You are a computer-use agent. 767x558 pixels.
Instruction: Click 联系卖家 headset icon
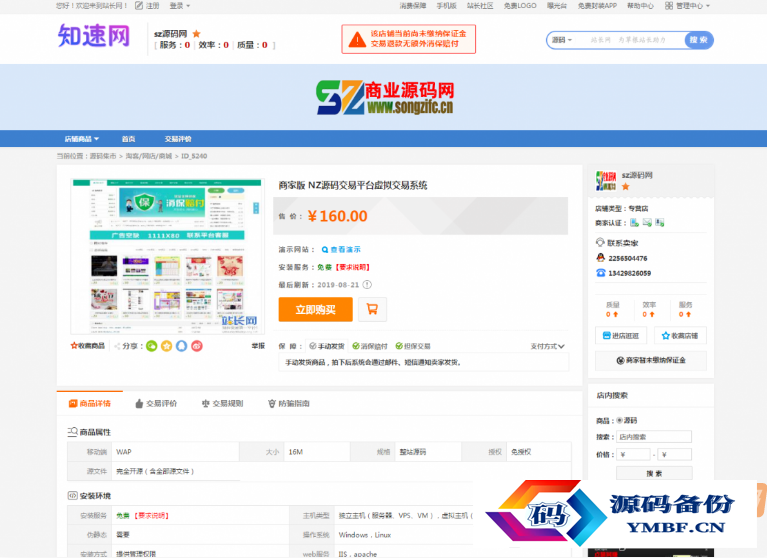coord(600,243)
